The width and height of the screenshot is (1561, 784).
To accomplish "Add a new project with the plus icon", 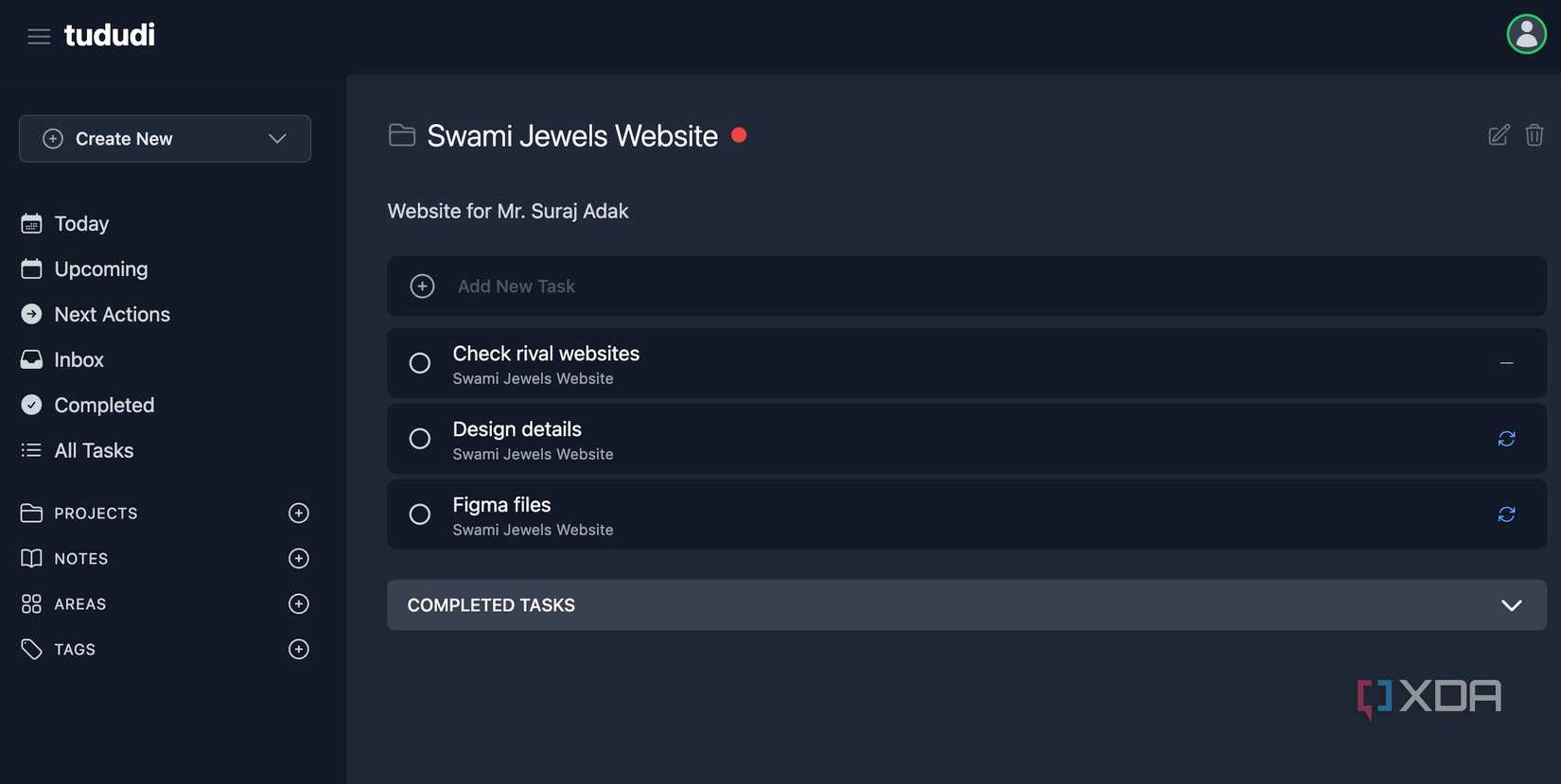I will (298, 513).
